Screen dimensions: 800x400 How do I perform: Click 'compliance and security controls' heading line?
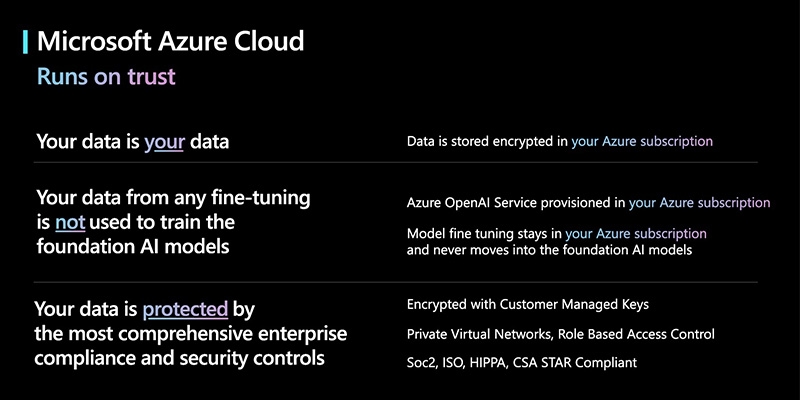tap(179, 357)
